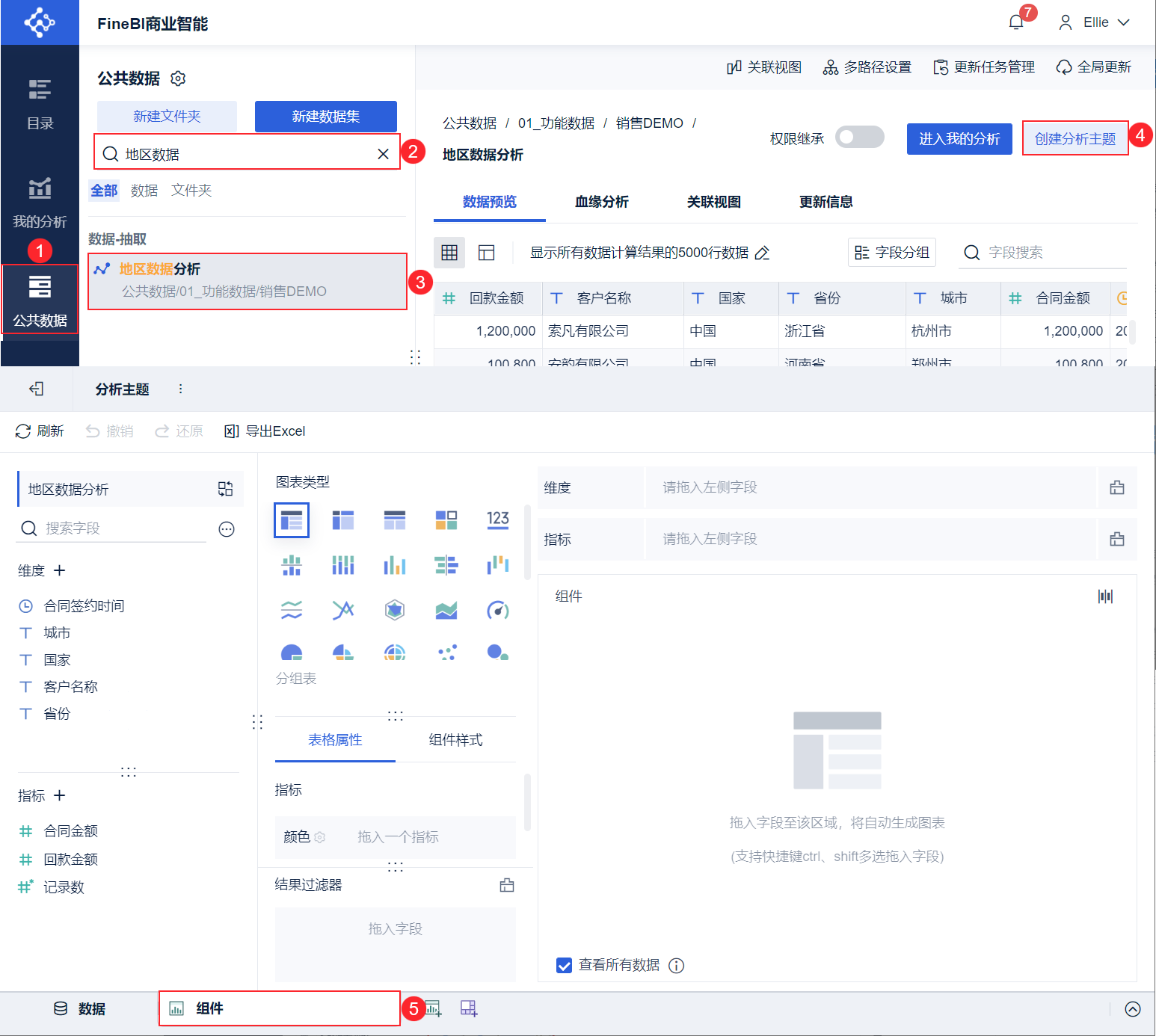Open 我的分析 in left sidebar
Image resolution: width=1156 pixels, height=1036 pixels.
point(40,203)
